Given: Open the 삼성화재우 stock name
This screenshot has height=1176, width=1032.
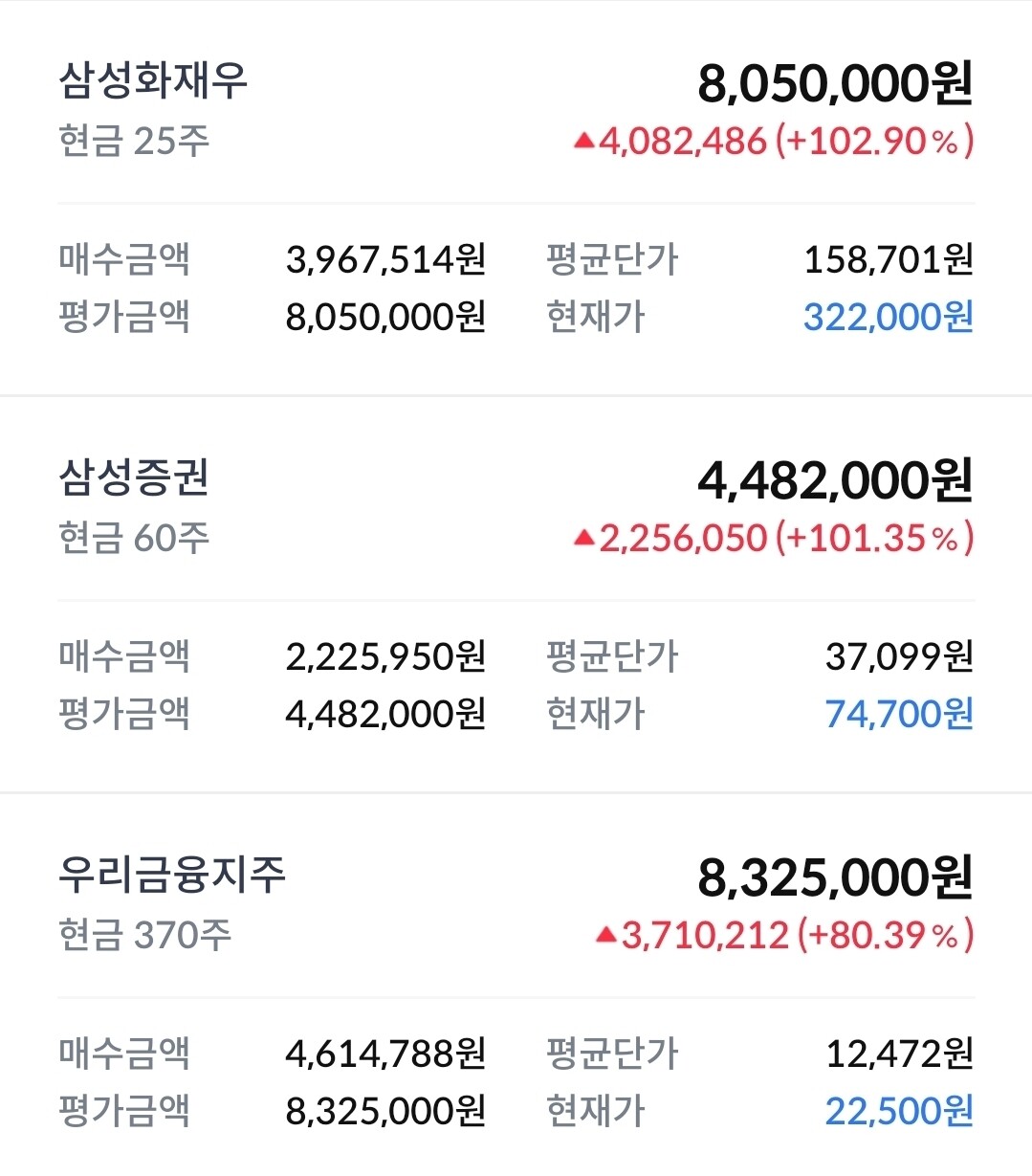Looking at the screenshot, I should coord(153,80).
